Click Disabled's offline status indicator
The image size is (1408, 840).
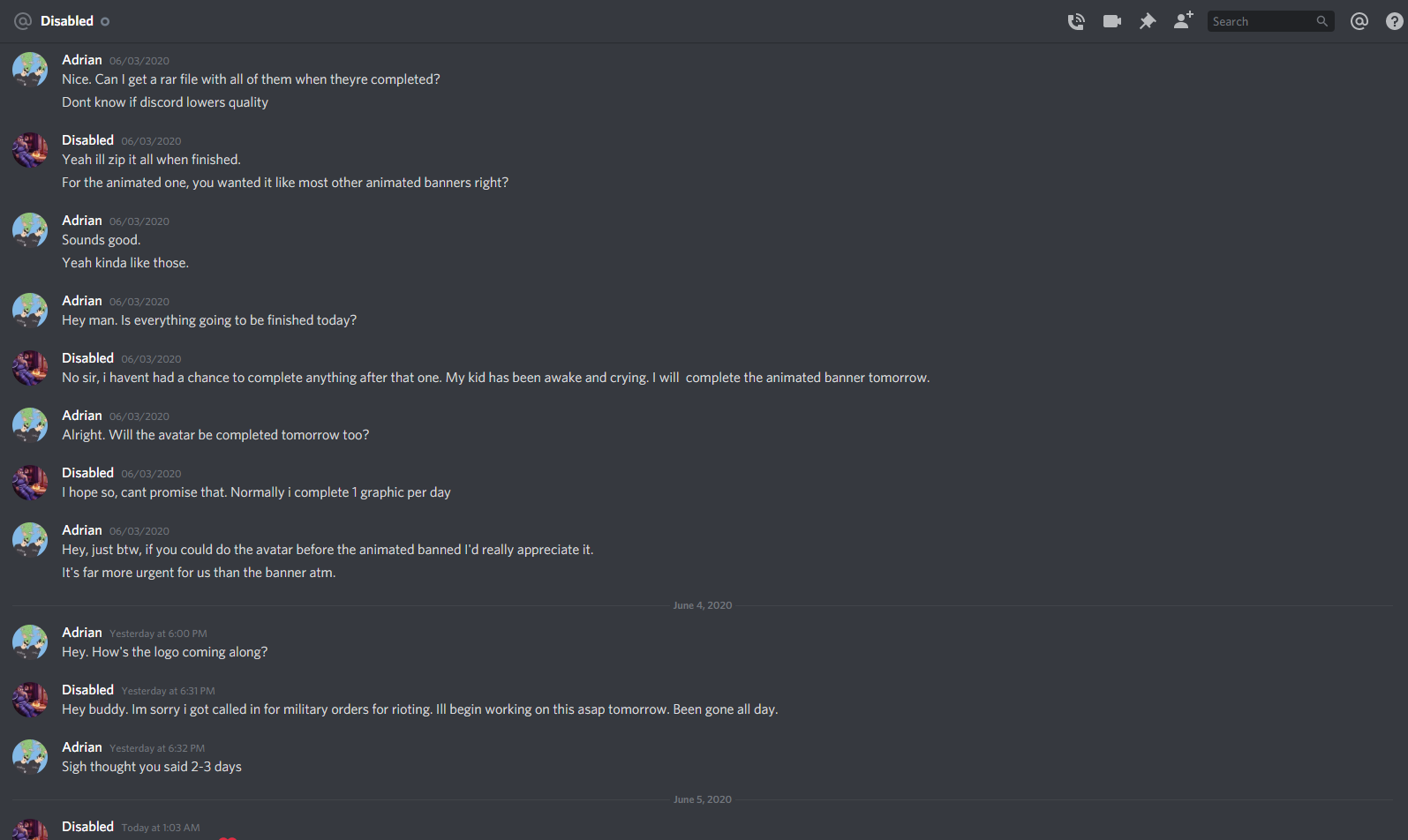(105, 21)
